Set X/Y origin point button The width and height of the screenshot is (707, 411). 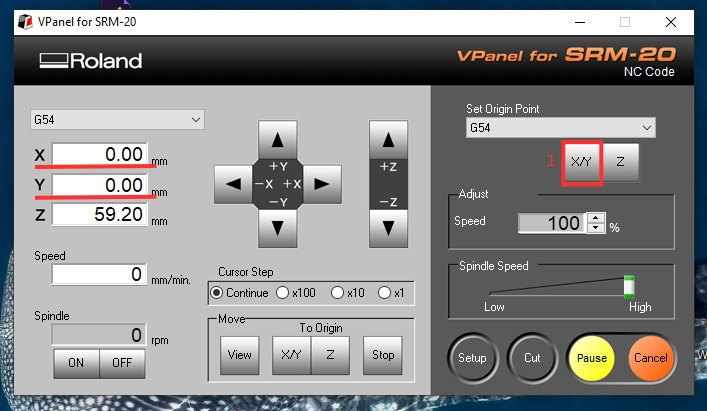[x=582, y=162]
